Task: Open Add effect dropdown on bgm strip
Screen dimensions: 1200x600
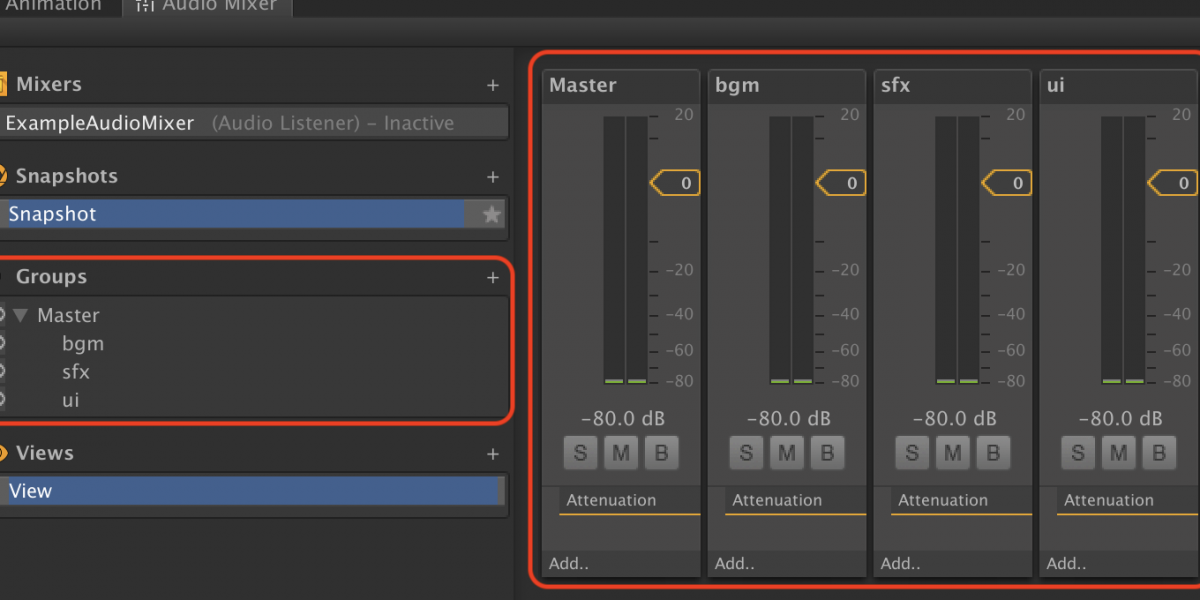Action: 735,564
